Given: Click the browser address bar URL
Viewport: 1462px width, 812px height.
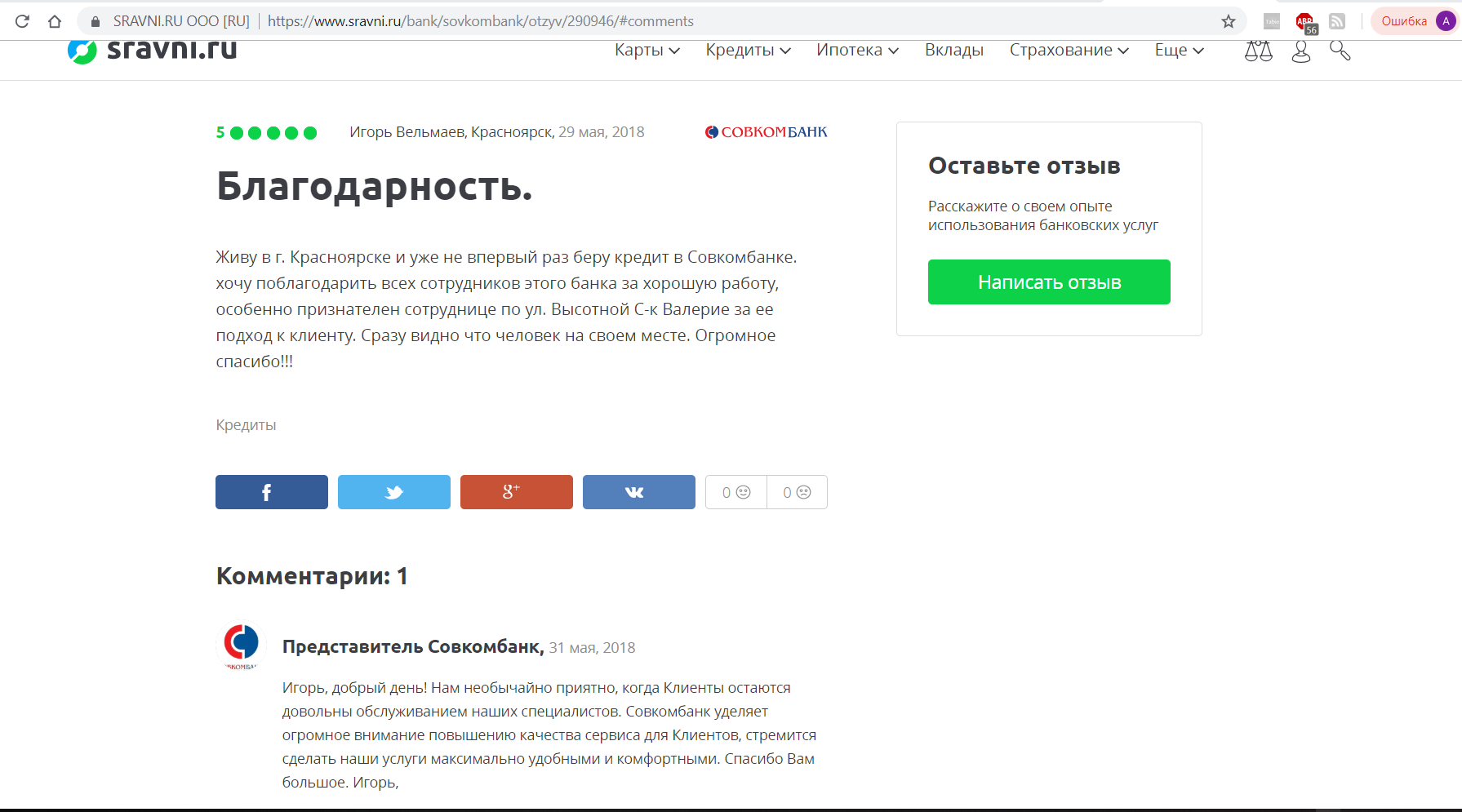Looking at the screenshot, I should (x=480, y=21).
